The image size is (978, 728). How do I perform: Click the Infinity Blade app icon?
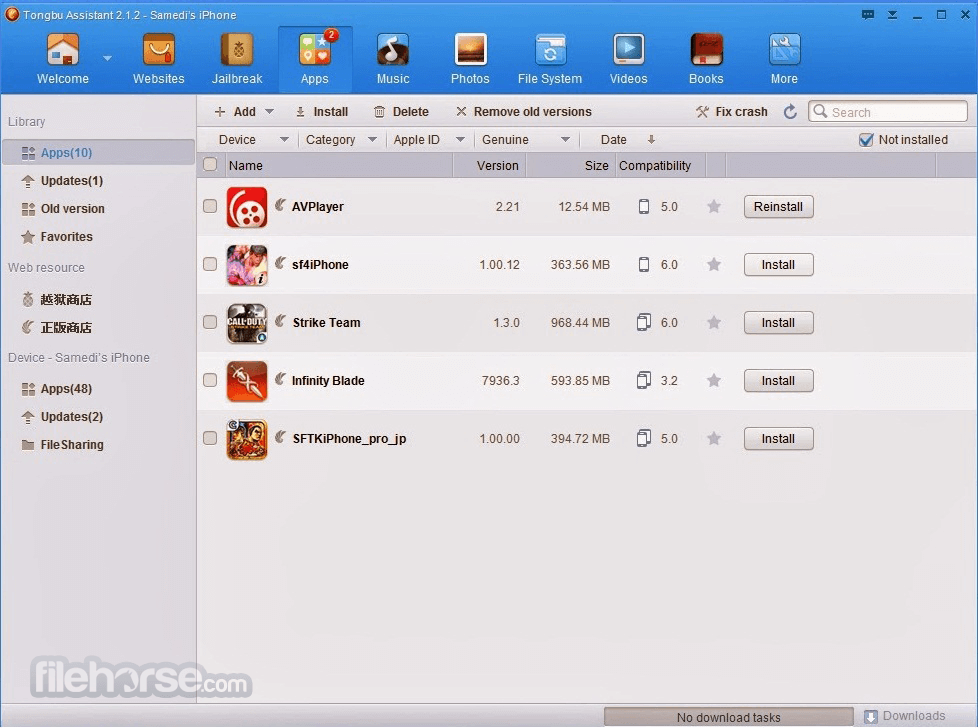point(247,381)
